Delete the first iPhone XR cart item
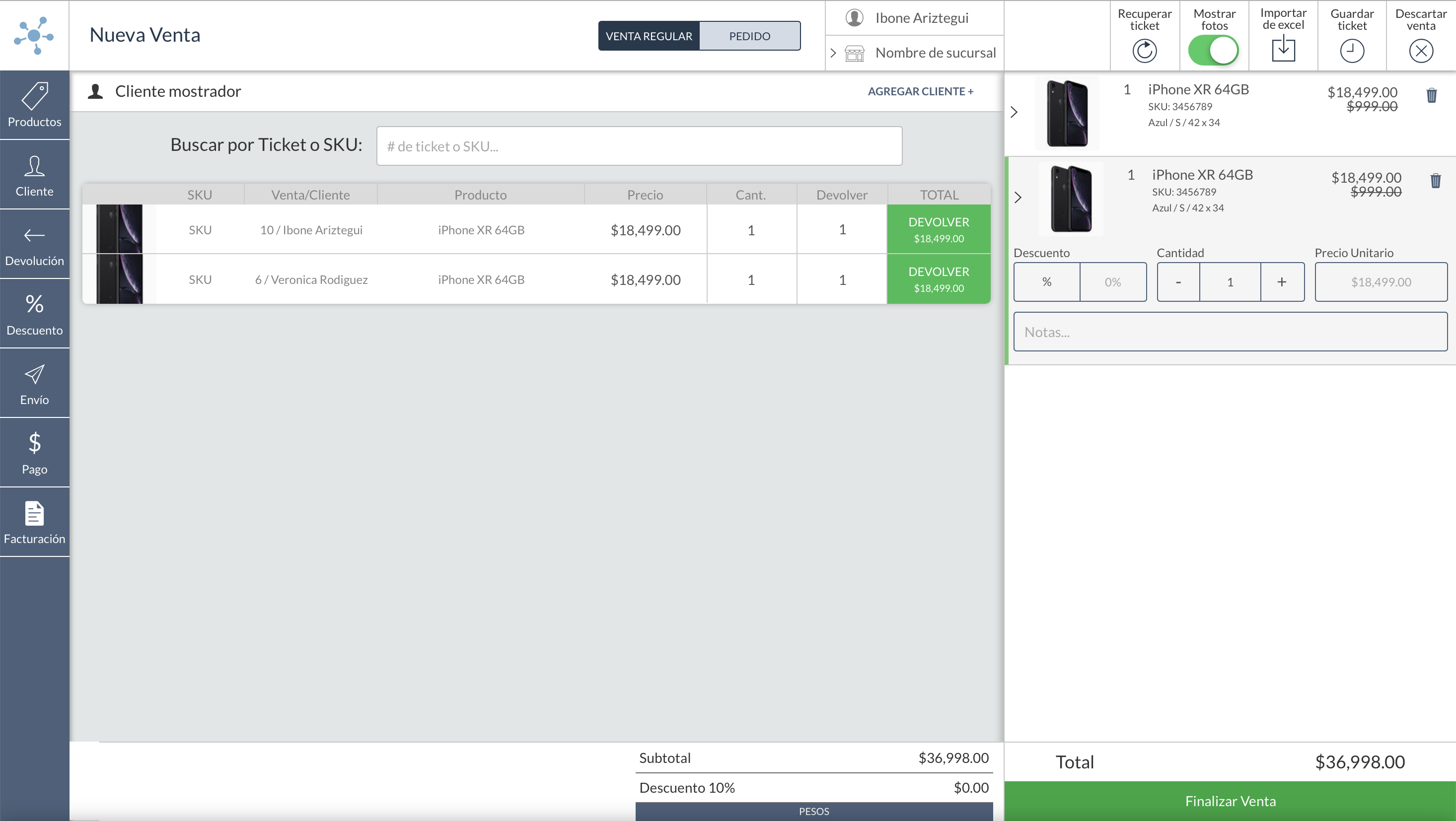 (x=1431, y=95)
